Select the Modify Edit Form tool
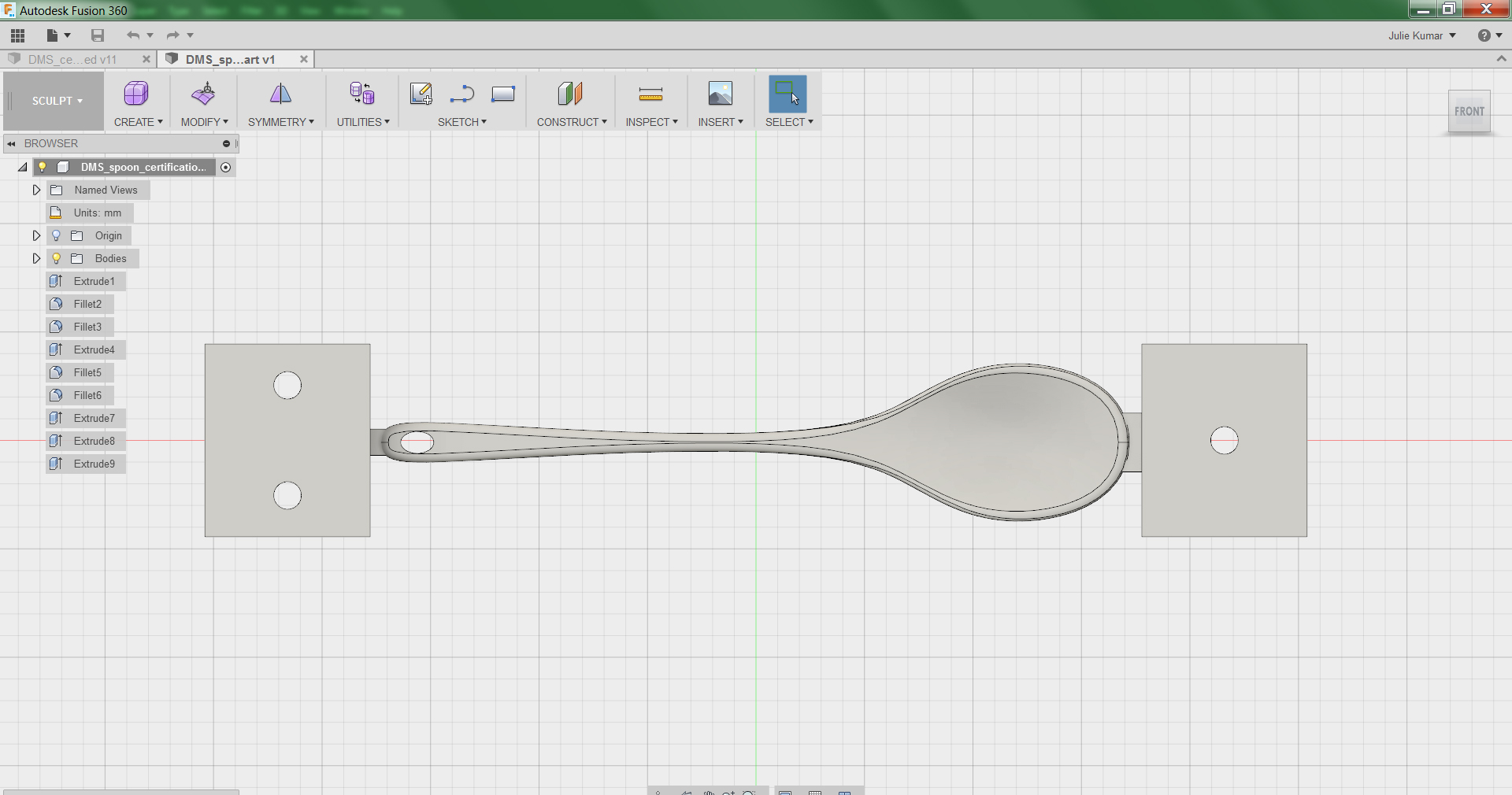The image size is (1512, 795). click(203, 94)
